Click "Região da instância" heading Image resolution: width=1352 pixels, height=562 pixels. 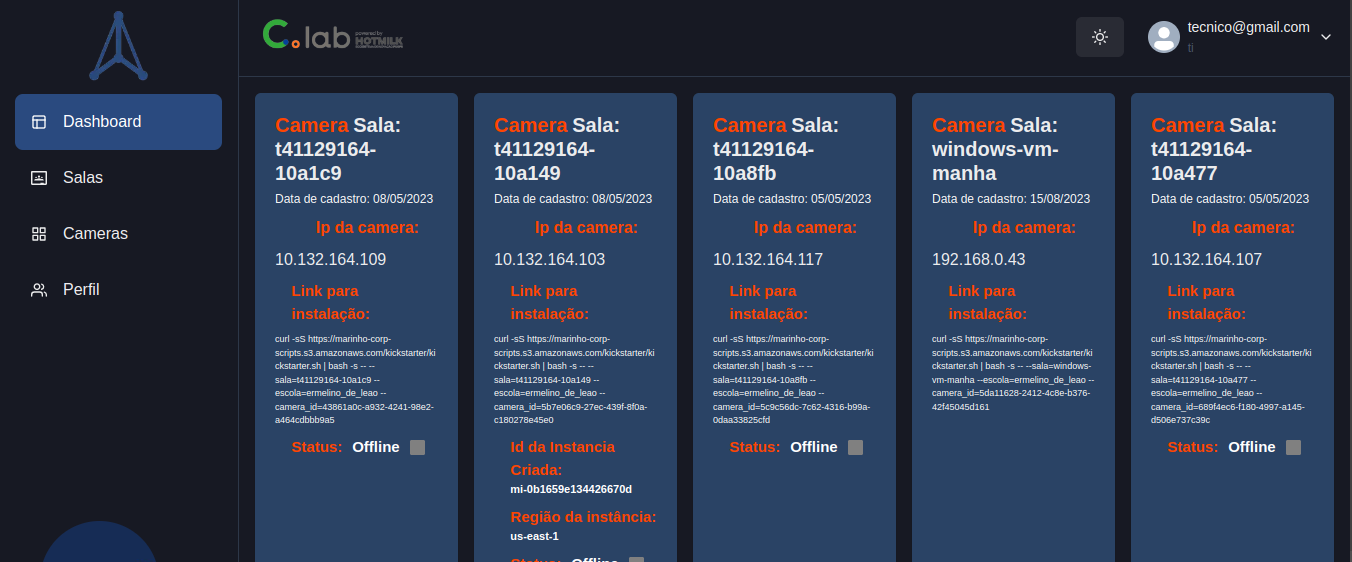pyautogui.click(x=583, y=517)
